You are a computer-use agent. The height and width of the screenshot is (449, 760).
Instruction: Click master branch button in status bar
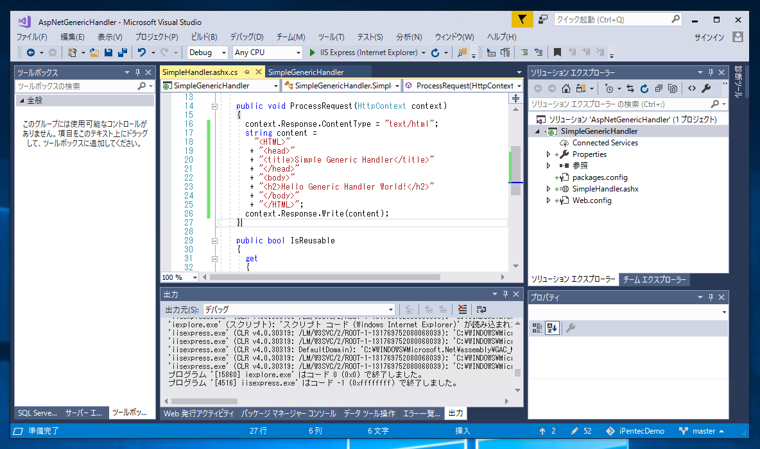[704, 431]
